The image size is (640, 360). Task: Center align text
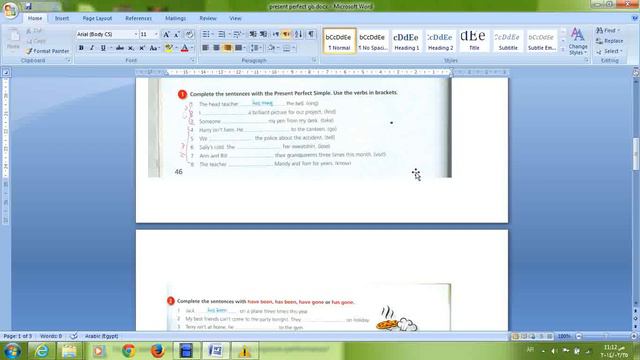(x=216, y=48)
